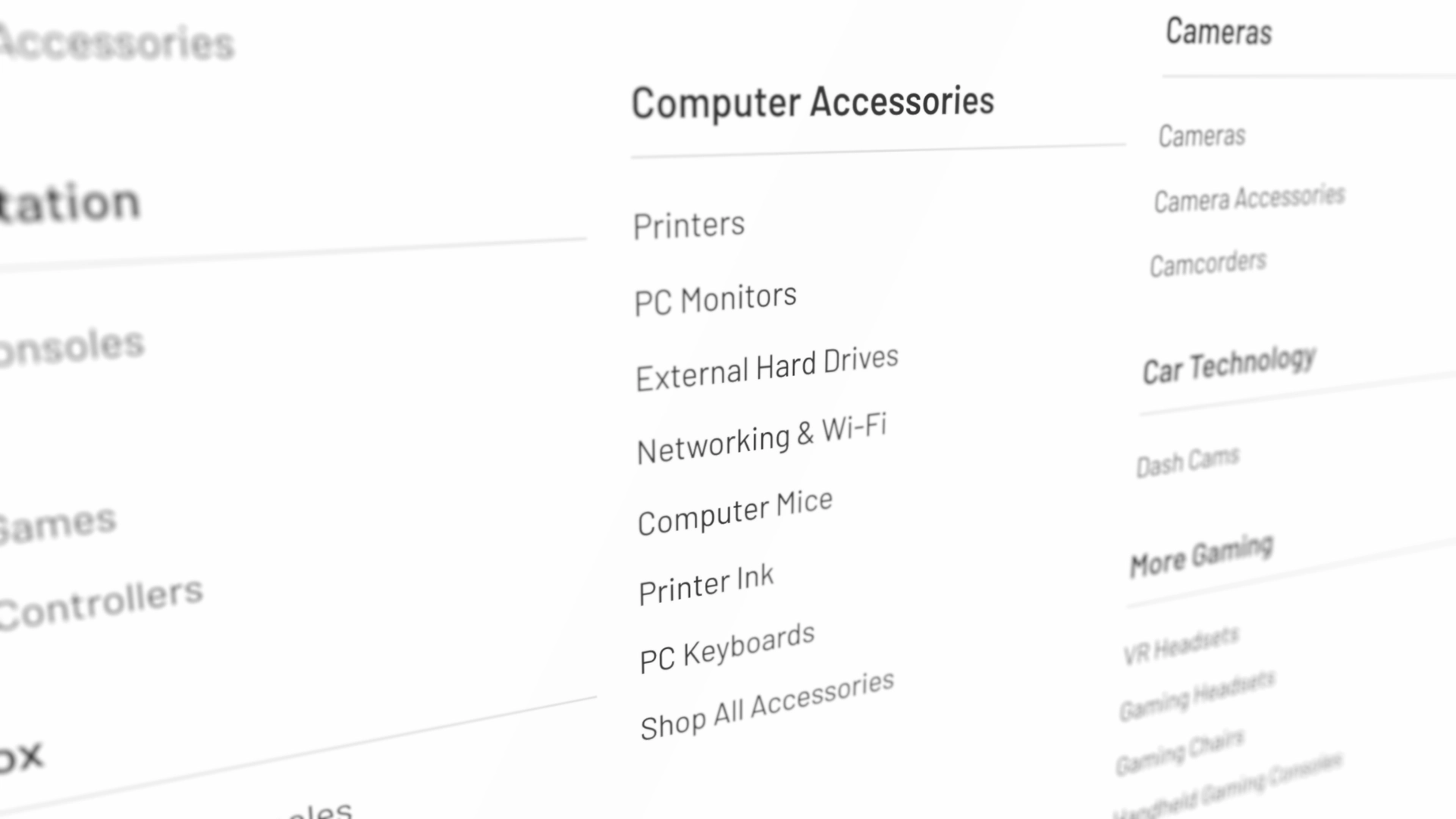The image size is (1456, 819).
Task: Select External Hard Drives link
Action: (767, 369)
